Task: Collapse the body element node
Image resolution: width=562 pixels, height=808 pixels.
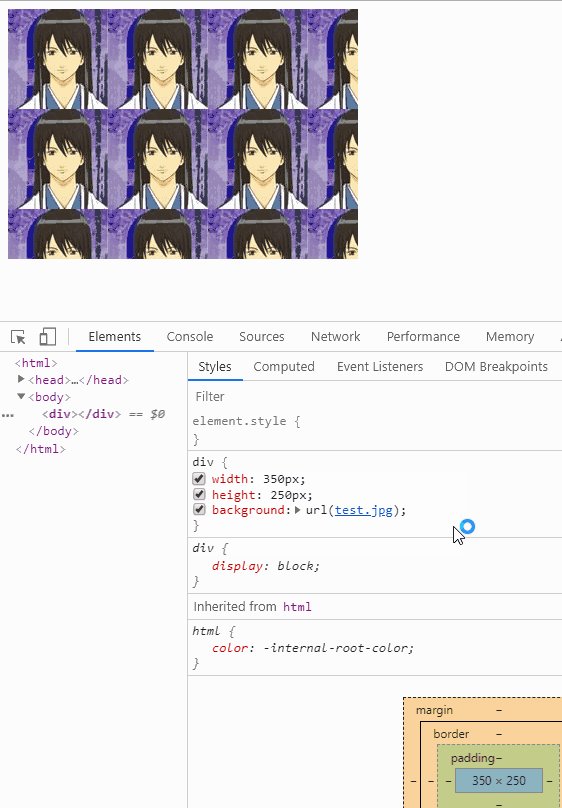Action: point(21,396)
